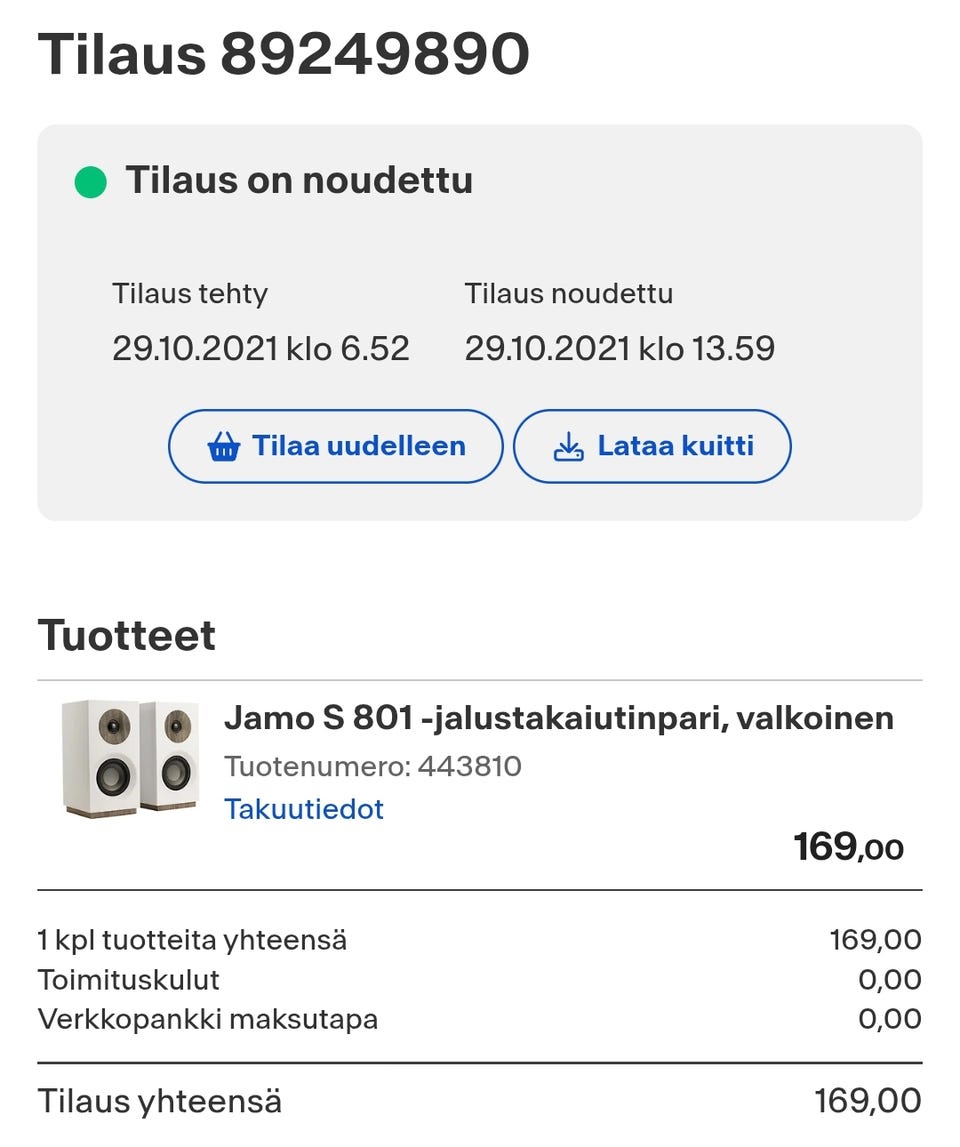This screenshot has height=1147, width=960.
Task: Click the Tilaus tehty label
Action: point(190,294)
